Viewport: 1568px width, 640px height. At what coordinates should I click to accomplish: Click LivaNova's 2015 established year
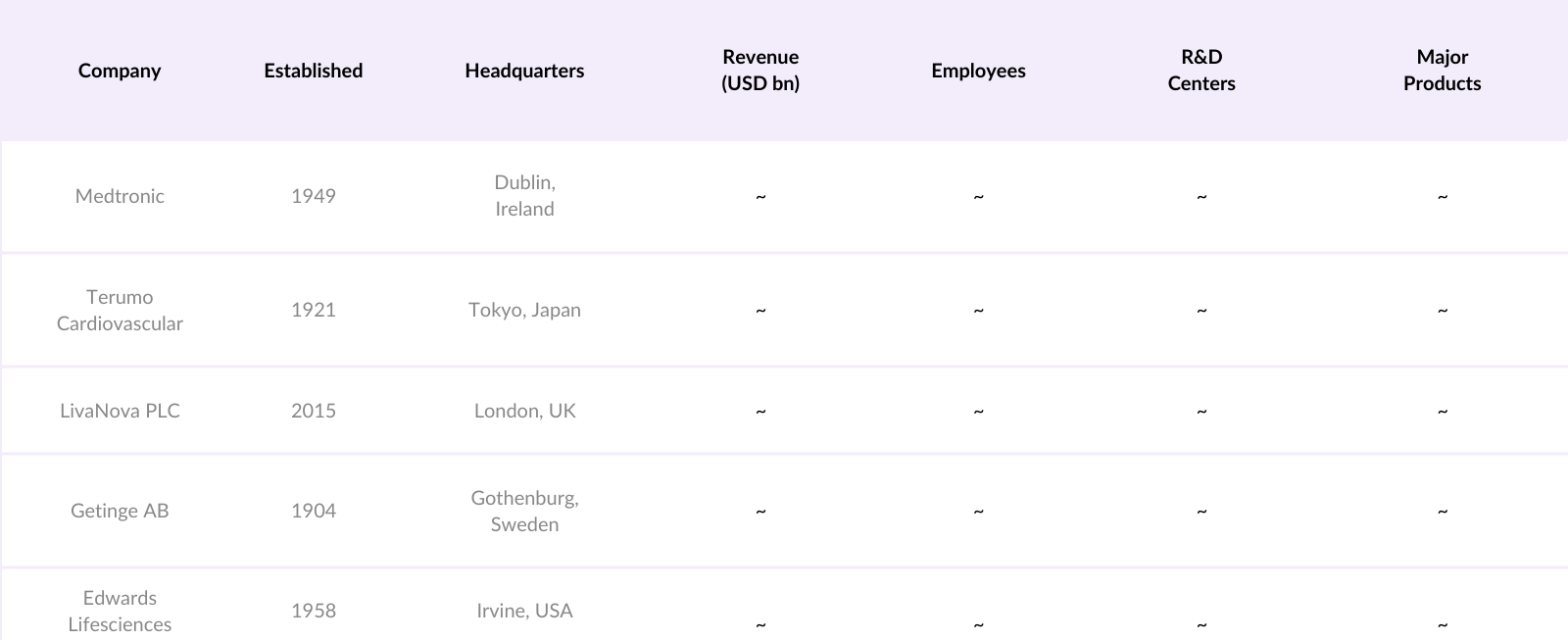coord(314,411)
